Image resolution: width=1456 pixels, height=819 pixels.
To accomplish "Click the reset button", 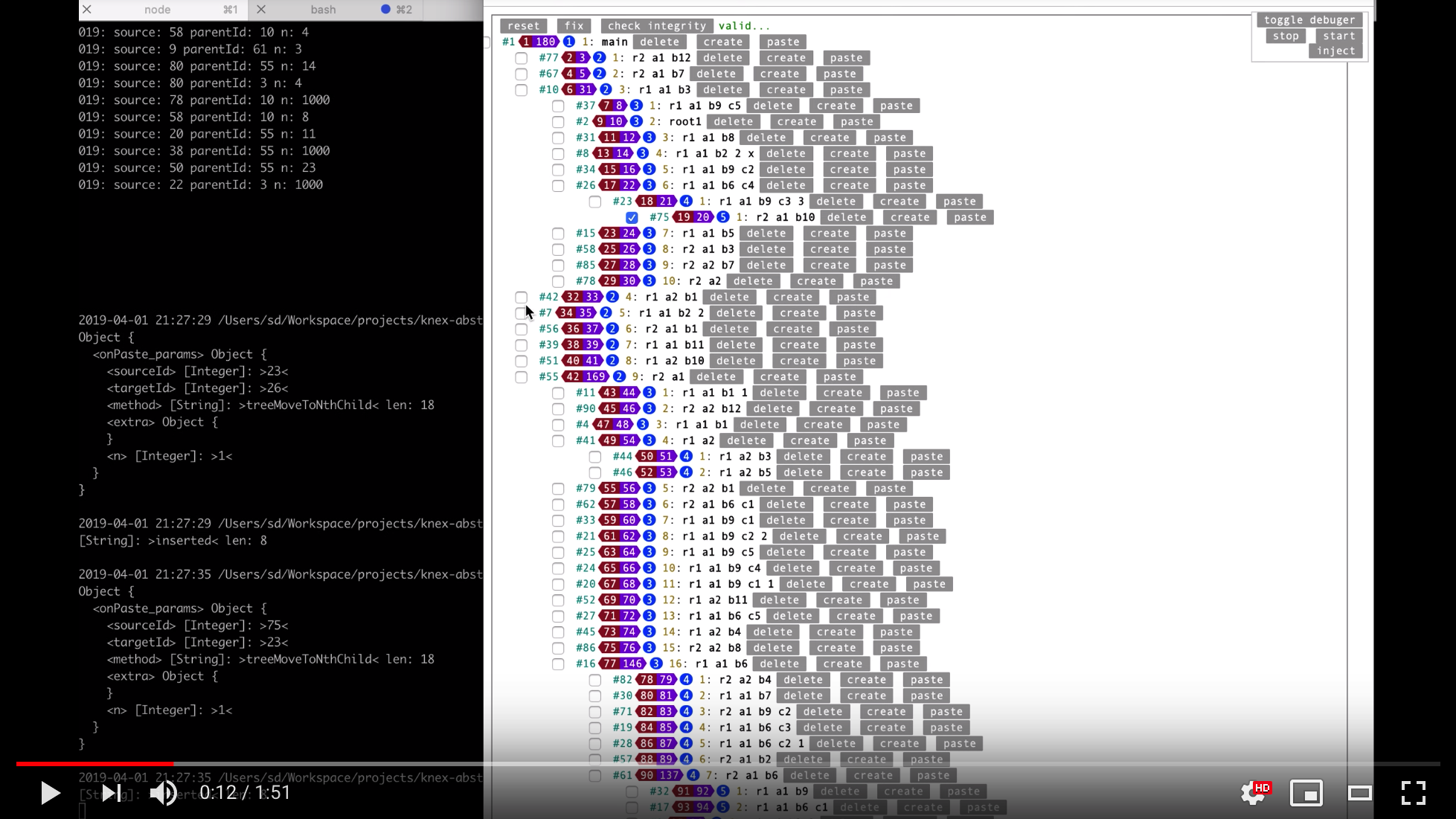I will pos(523,26).
